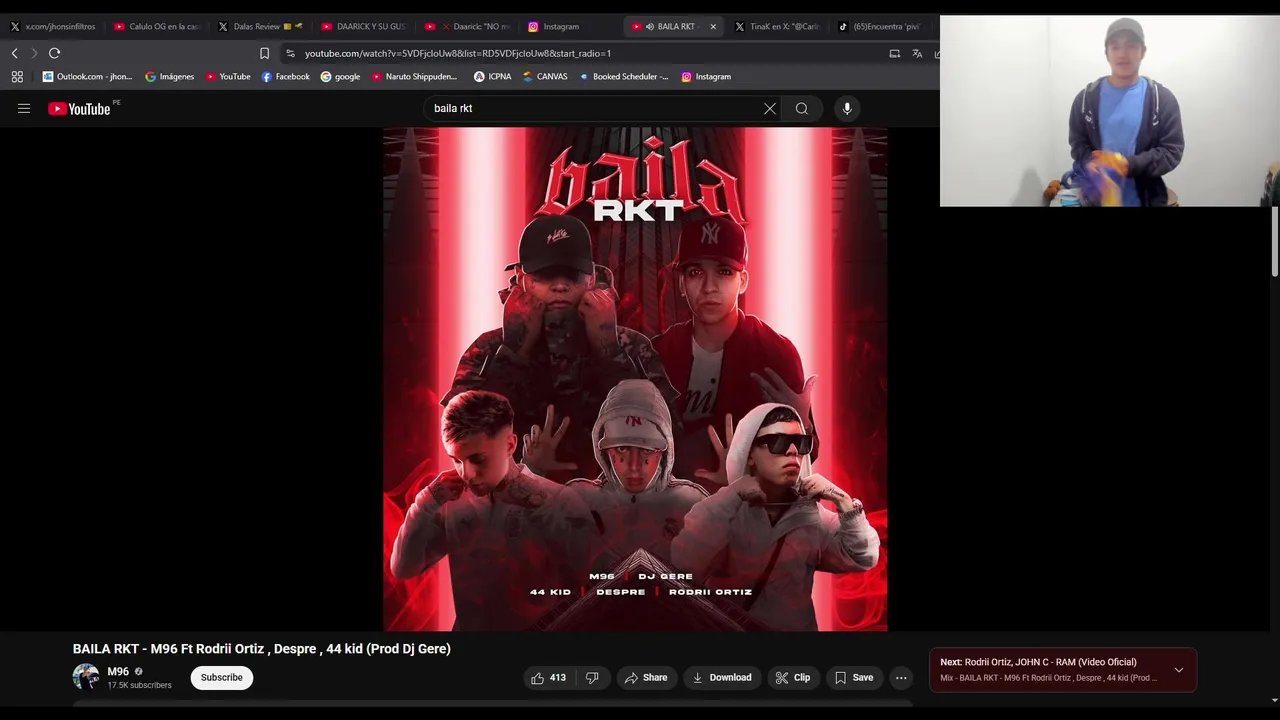The image size is (1280, 720).
Task: Run the search with the magnifier icon
Action: (x=801, y=108)
